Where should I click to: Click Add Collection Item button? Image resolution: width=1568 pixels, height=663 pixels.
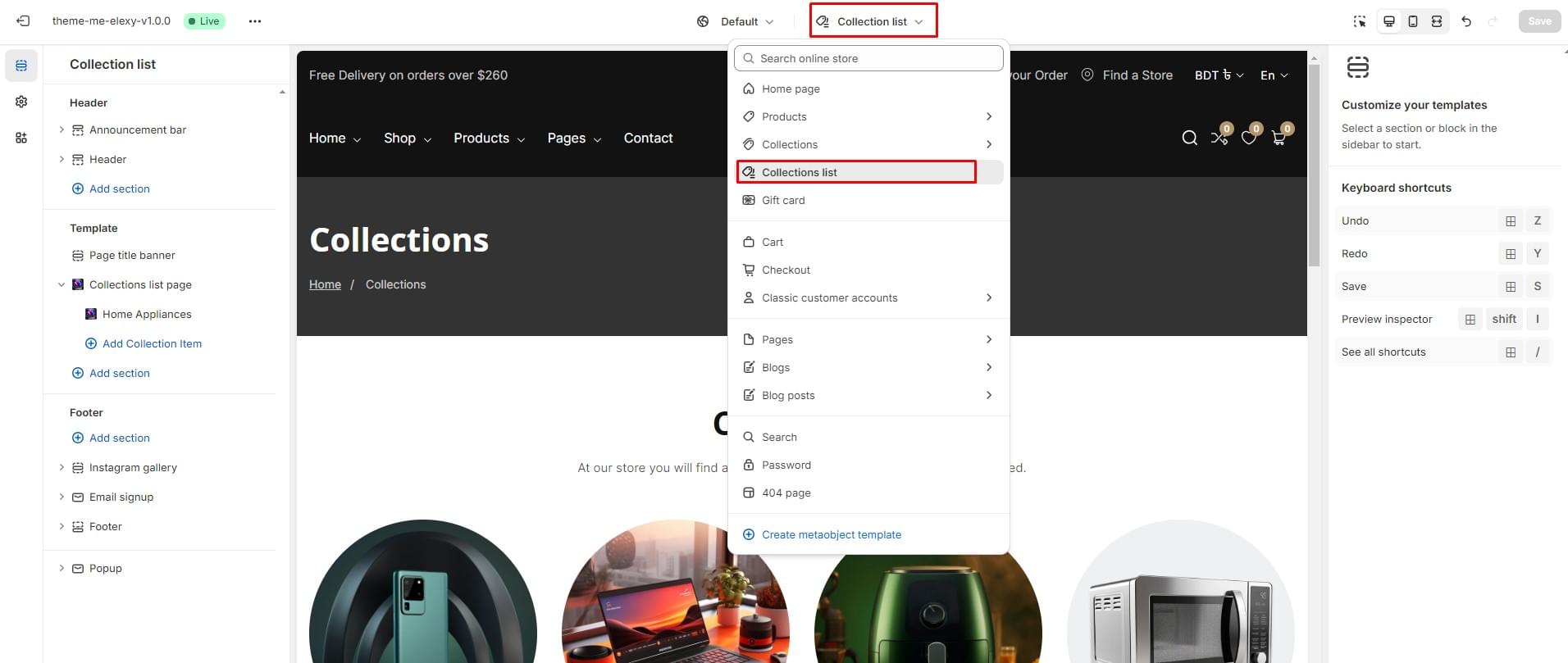pyautogui.click(x=144, y=343)
